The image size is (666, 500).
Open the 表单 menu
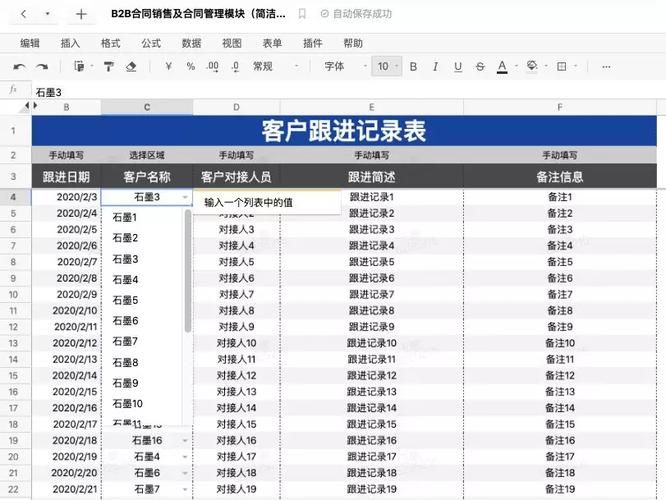(x=272, y=43)
